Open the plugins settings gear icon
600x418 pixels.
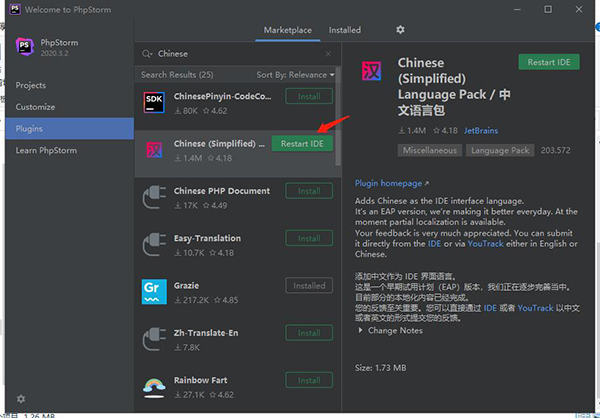pyautogui.click(x=400, y=30)
